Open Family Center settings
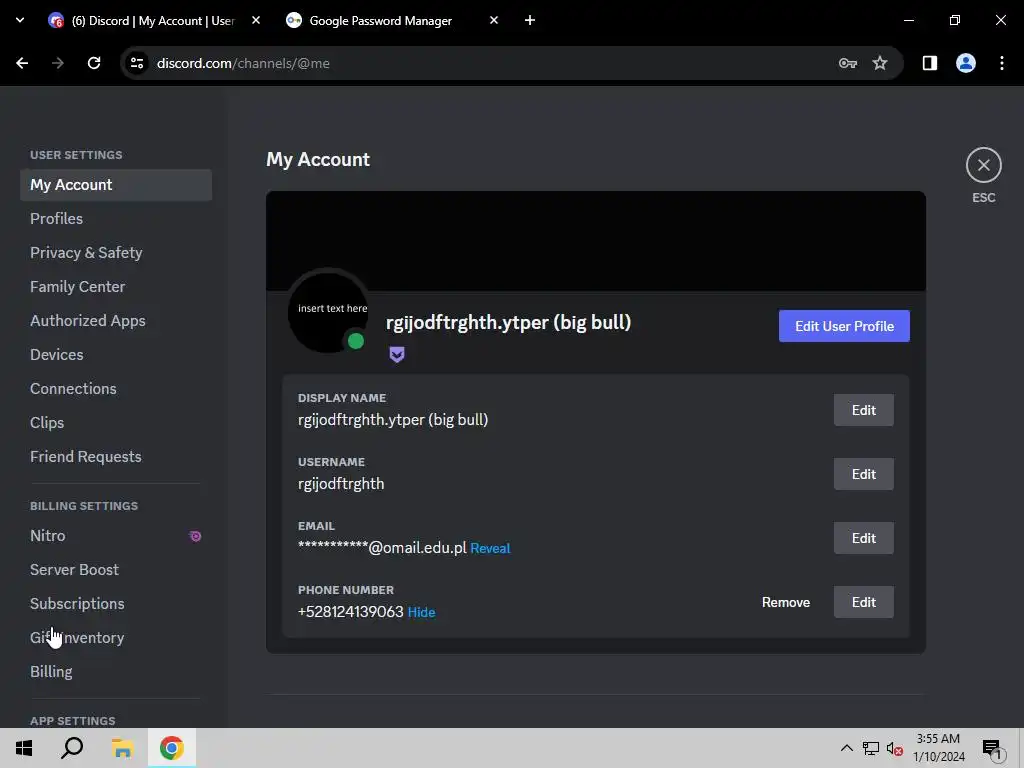 click(x=116, y=287)
